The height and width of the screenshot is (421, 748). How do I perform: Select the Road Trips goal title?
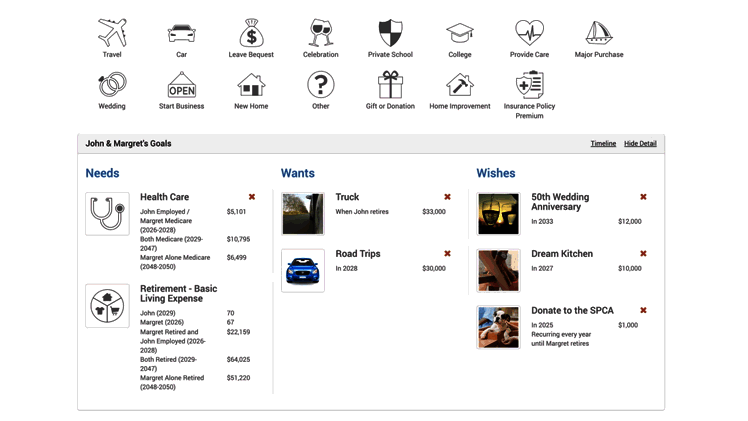[358, 254]
